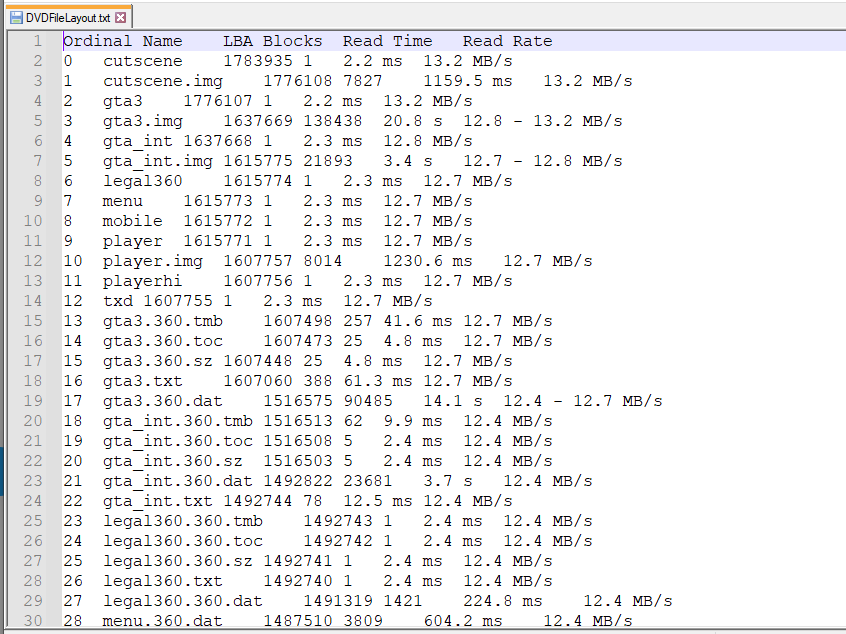Click LBA value 1783935

tap(258, 61)
